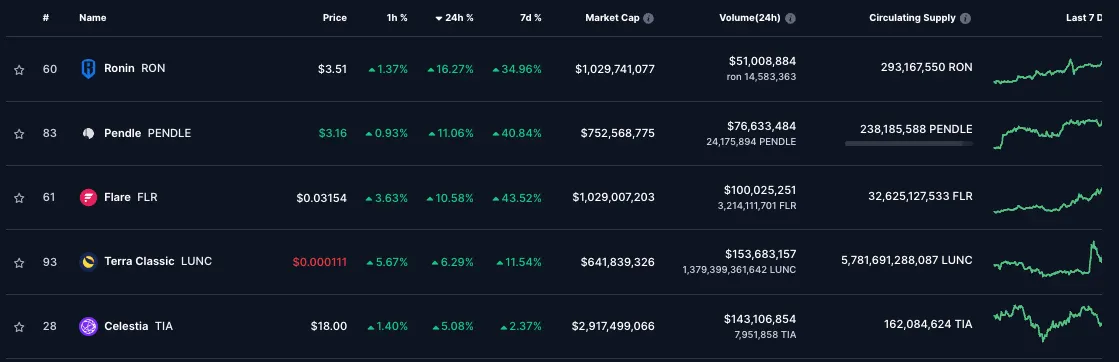
Task: Click Pendle circulating supply progress bar
Action: pos(908,144)
